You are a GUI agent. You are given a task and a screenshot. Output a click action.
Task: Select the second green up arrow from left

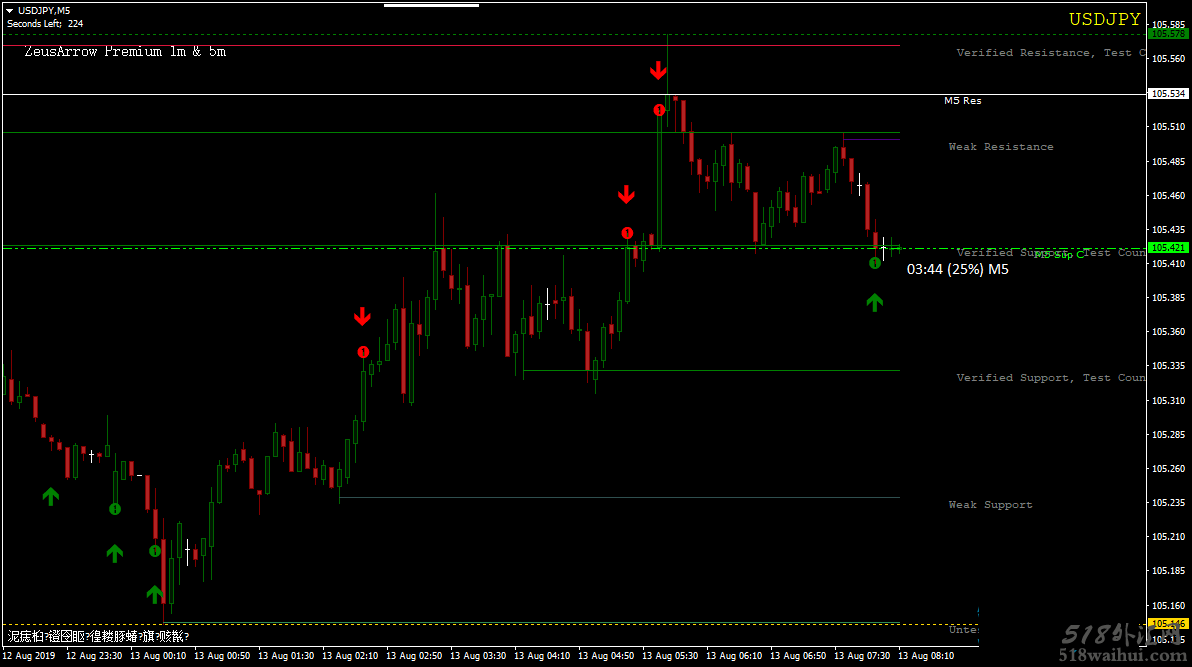point(115,553)
